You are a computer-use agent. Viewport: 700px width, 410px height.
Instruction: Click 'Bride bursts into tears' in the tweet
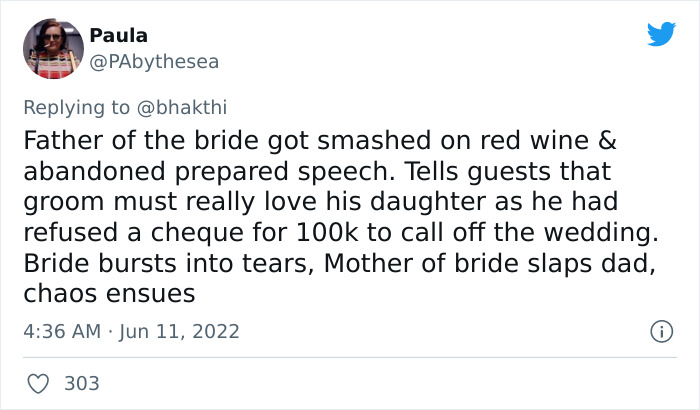(153, 262)
